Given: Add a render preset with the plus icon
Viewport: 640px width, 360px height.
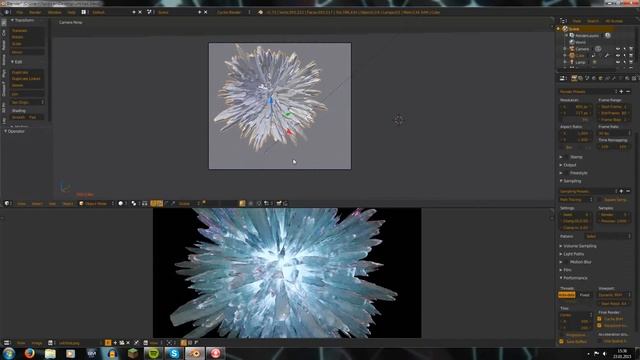Looking at the screenshot, I should point(621,91).
